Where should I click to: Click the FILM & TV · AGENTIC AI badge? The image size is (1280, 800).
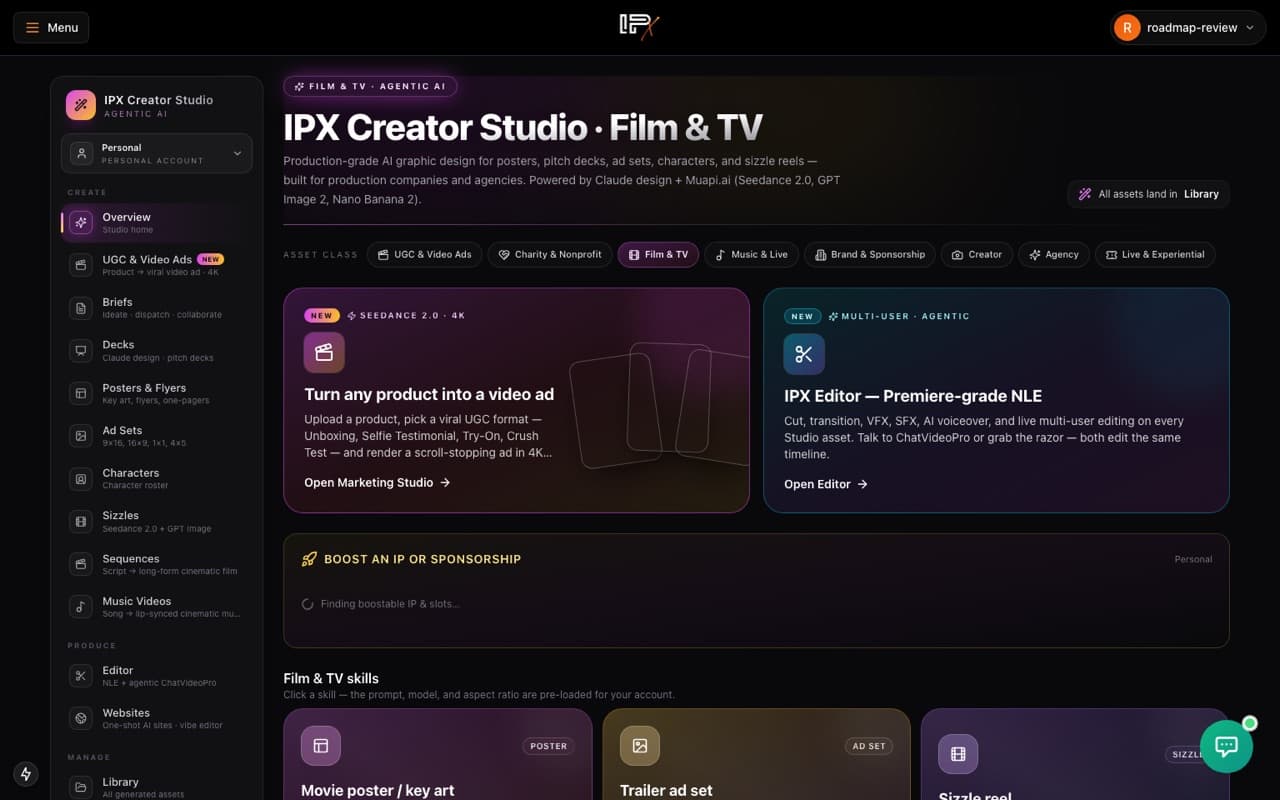(370, 86)
